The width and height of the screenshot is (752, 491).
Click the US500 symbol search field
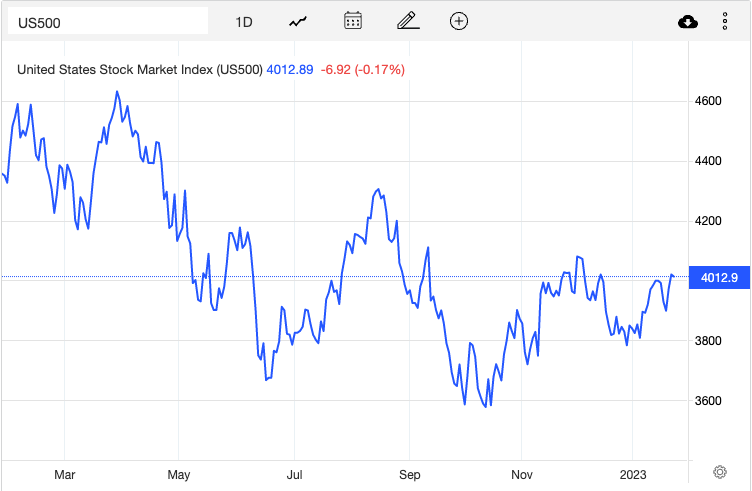pos(108,23)
